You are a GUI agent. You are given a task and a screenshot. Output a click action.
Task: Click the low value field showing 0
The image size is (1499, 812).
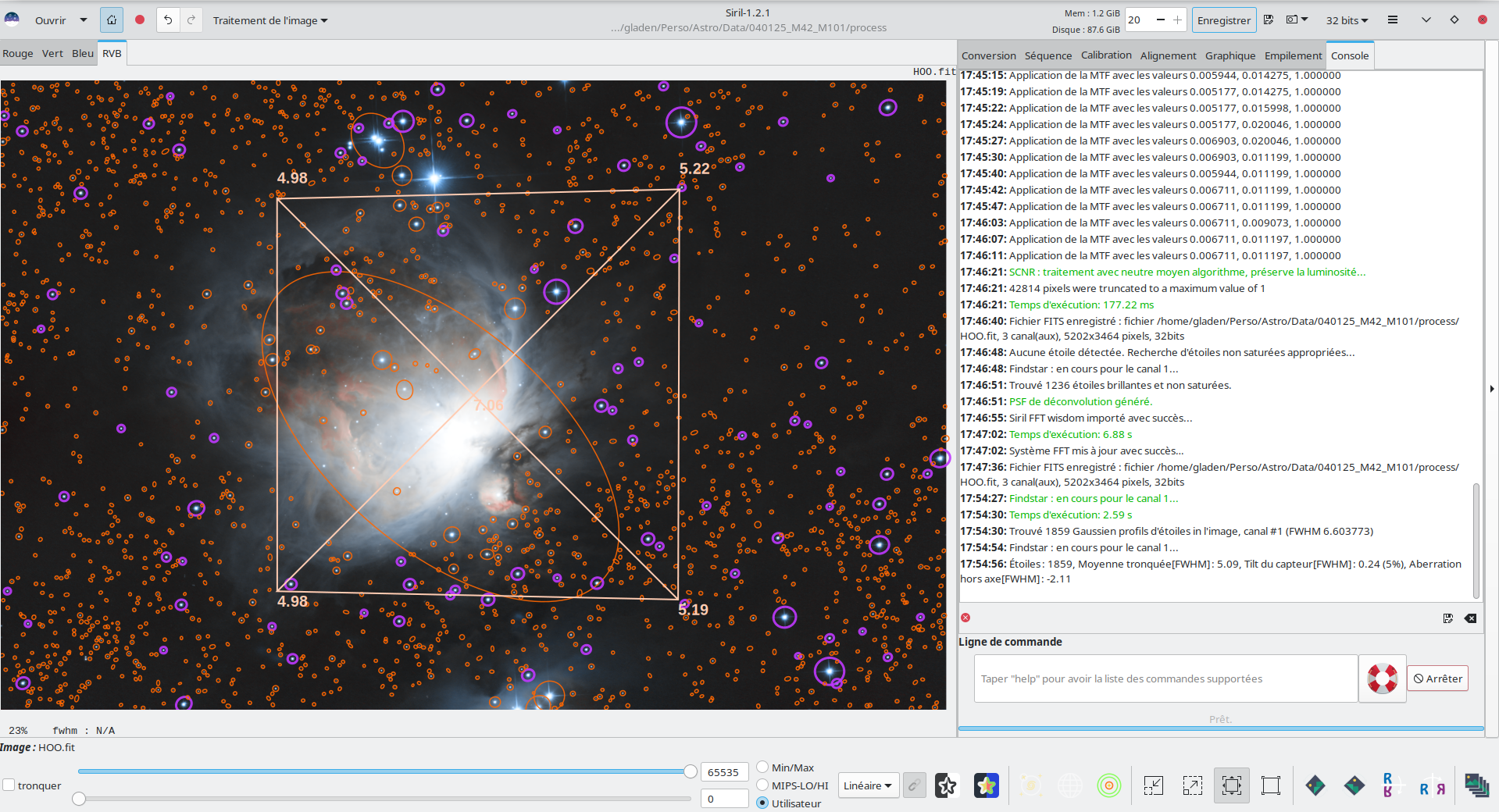click(724, 799)
